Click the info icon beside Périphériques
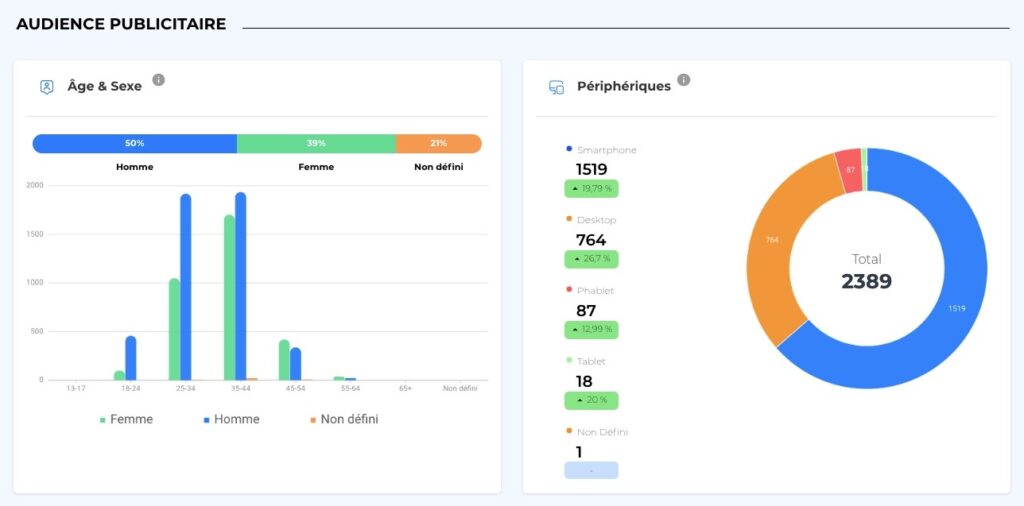Screen dimensions: 1024x506 684,80
